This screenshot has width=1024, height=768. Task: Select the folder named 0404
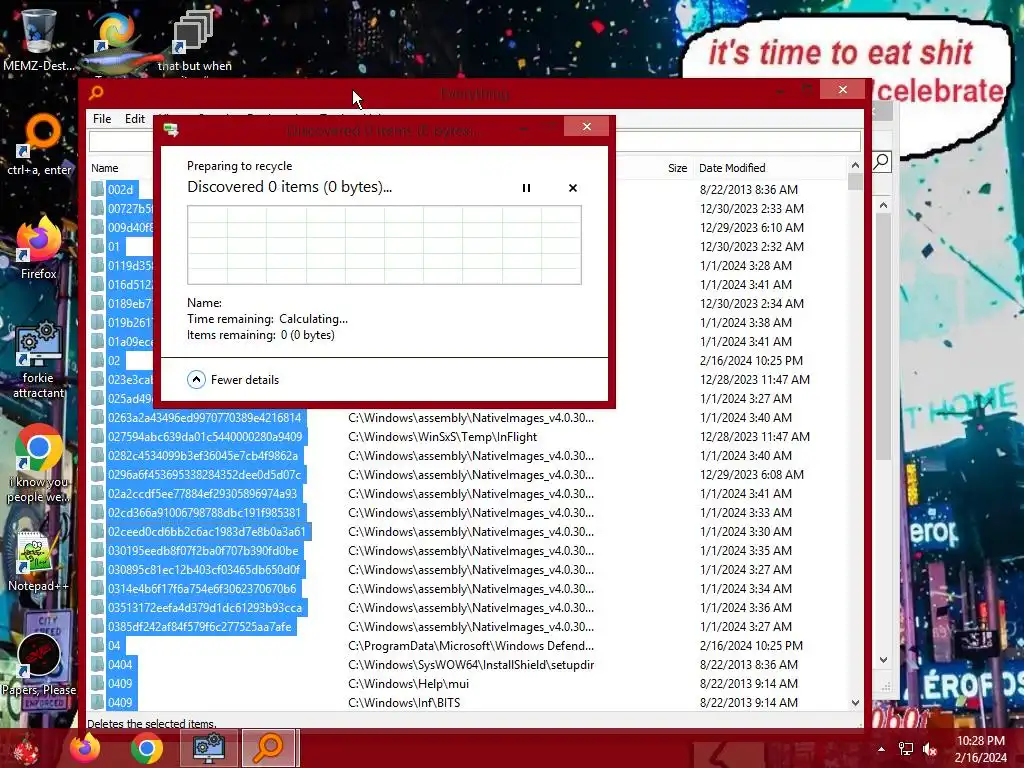pyautogui.click(x=120, y=664)
